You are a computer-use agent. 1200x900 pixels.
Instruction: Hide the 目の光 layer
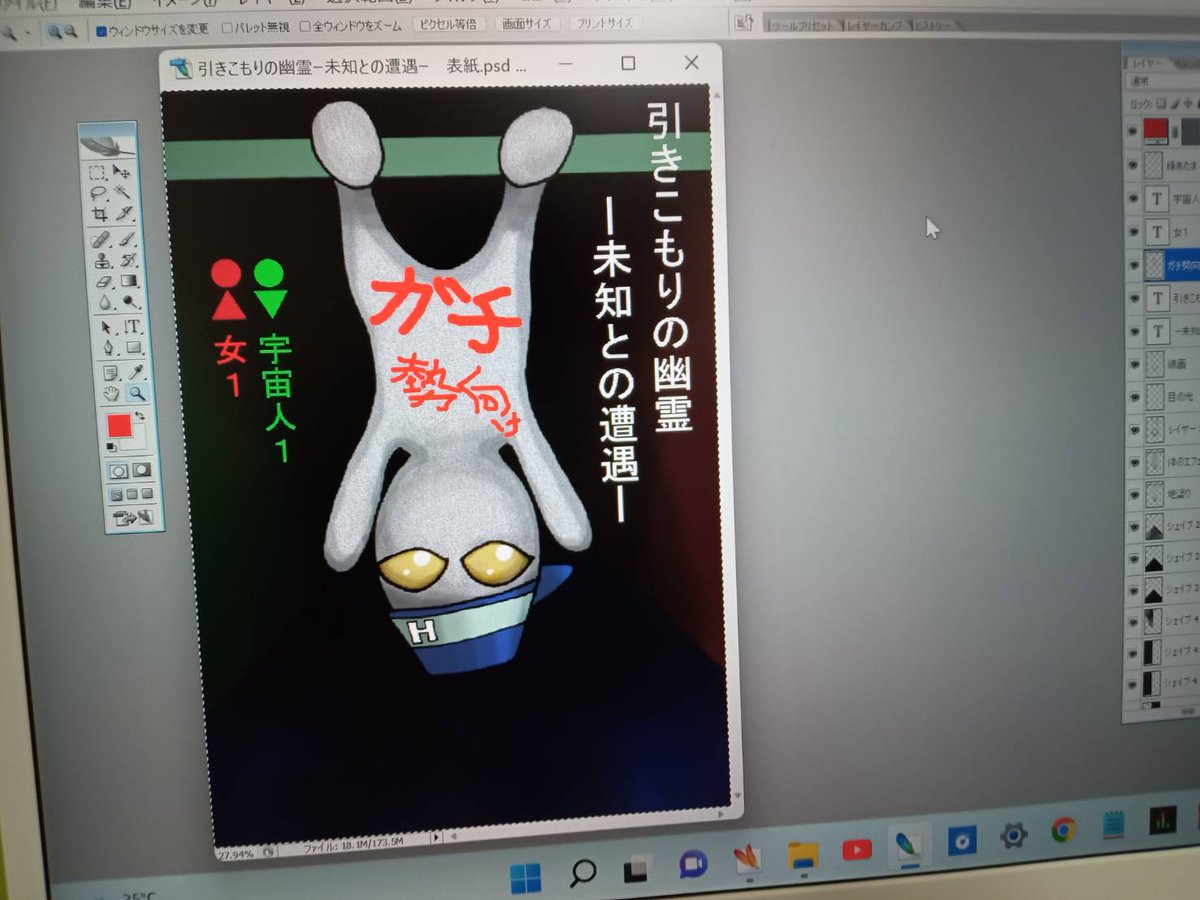pyautogui.click(x=1133, y=396)
